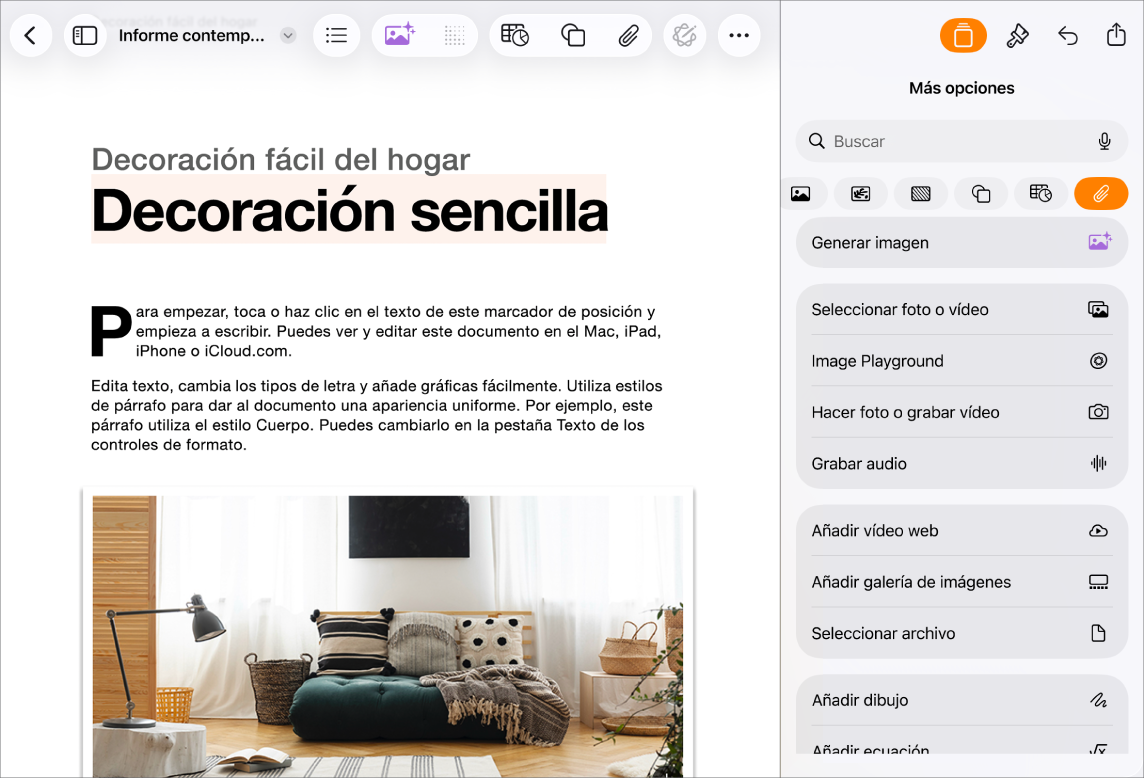The image size is (1144, 779).
Task: Click the 'Informe contemp...' document title
Action: [191, 36]
